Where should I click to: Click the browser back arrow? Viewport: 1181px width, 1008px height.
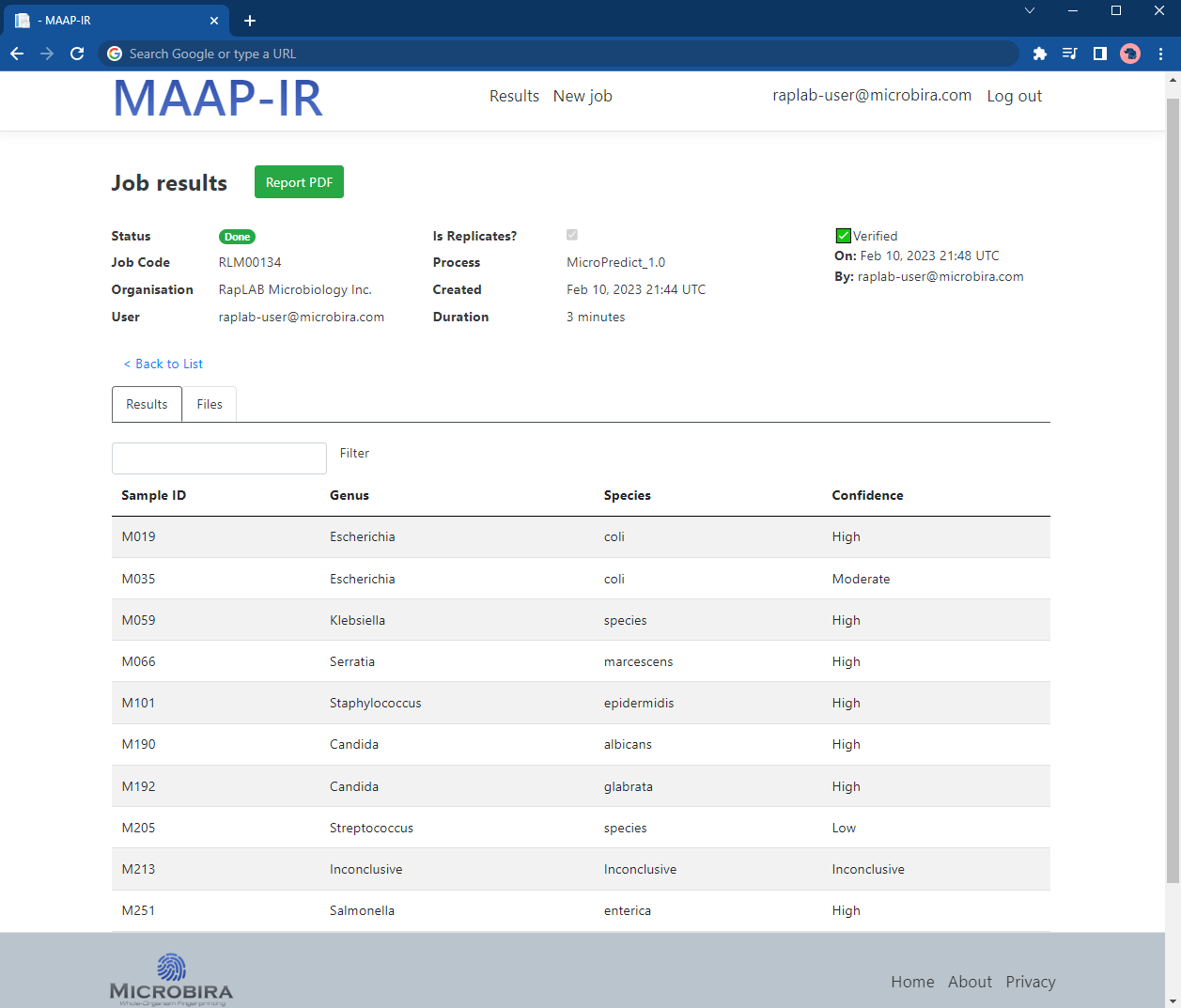[x=17, y=54]
